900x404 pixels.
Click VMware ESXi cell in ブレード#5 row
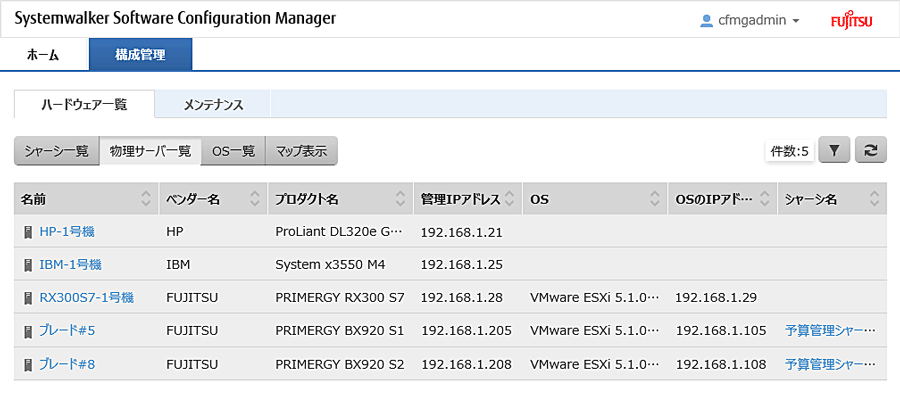pos(595,331)
